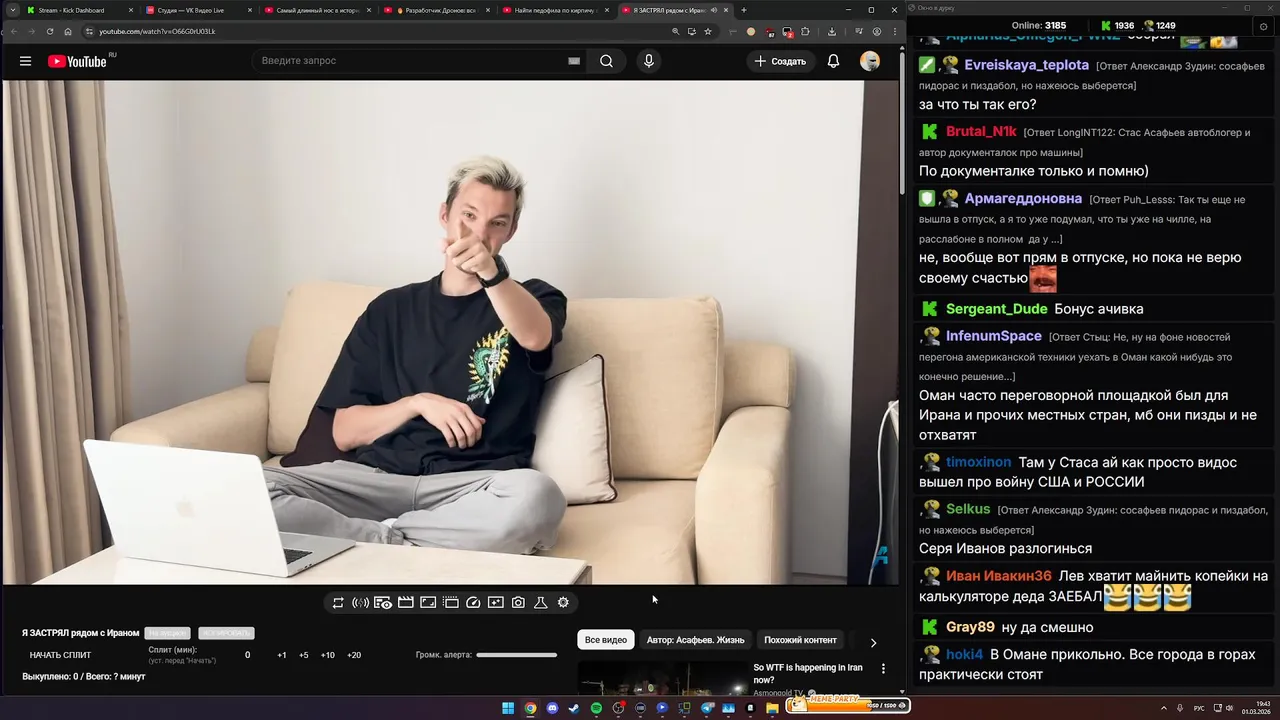Add +1 minute to split
Screen dimensions: 1280x720
282,655
